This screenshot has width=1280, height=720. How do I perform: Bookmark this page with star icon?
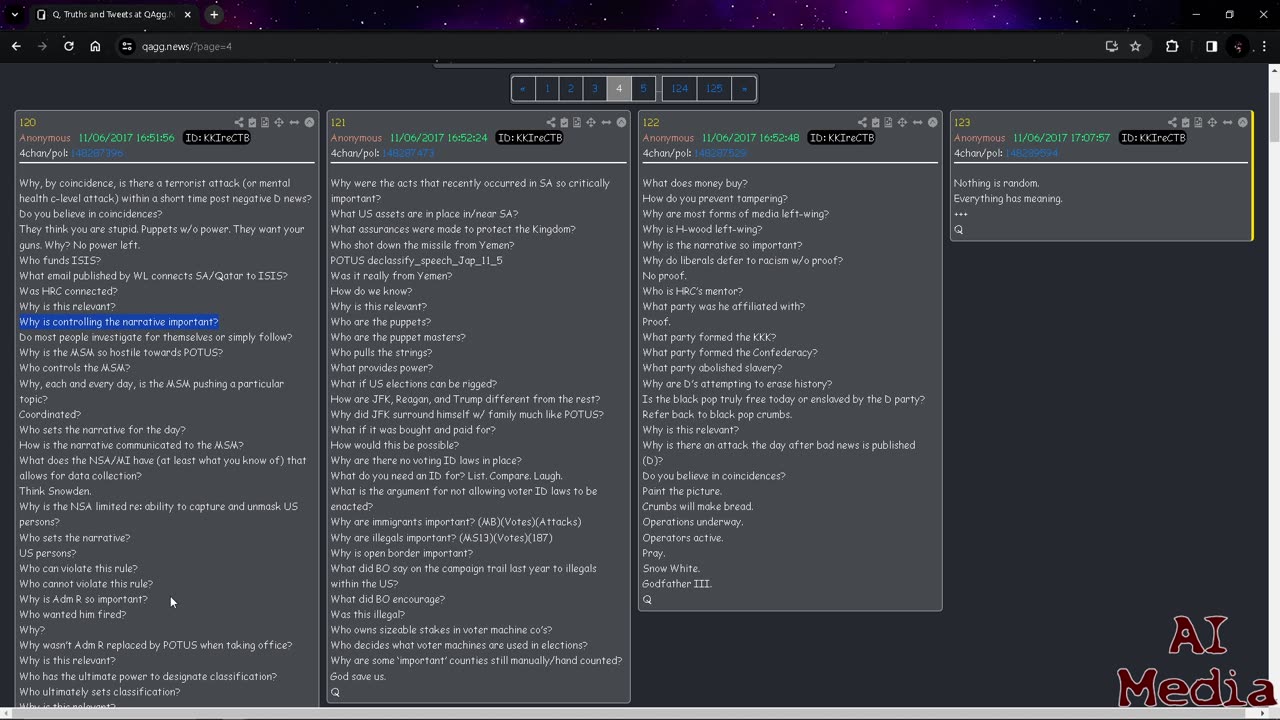[1135, 46]
